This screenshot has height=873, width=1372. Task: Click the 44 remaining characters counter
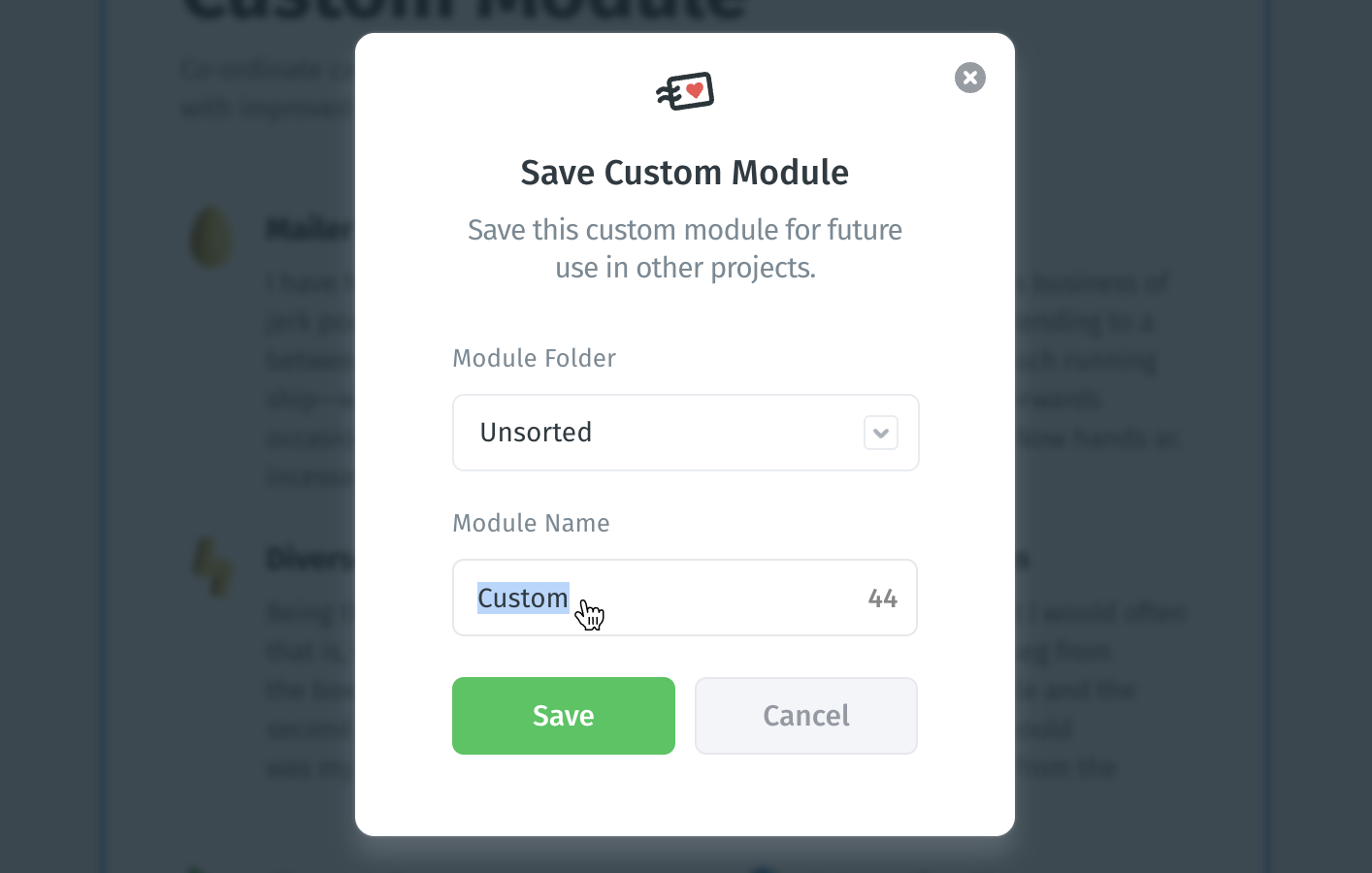(x=882, y=598)
